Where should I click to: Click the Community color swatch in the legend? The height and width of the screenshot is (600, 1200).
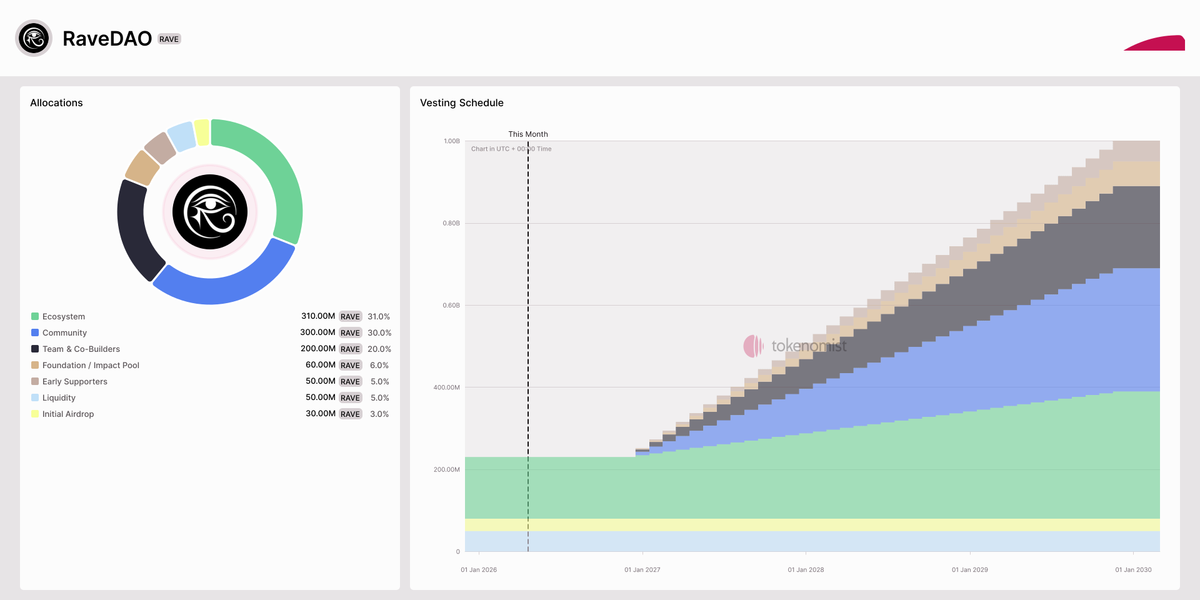click(34, 332)
